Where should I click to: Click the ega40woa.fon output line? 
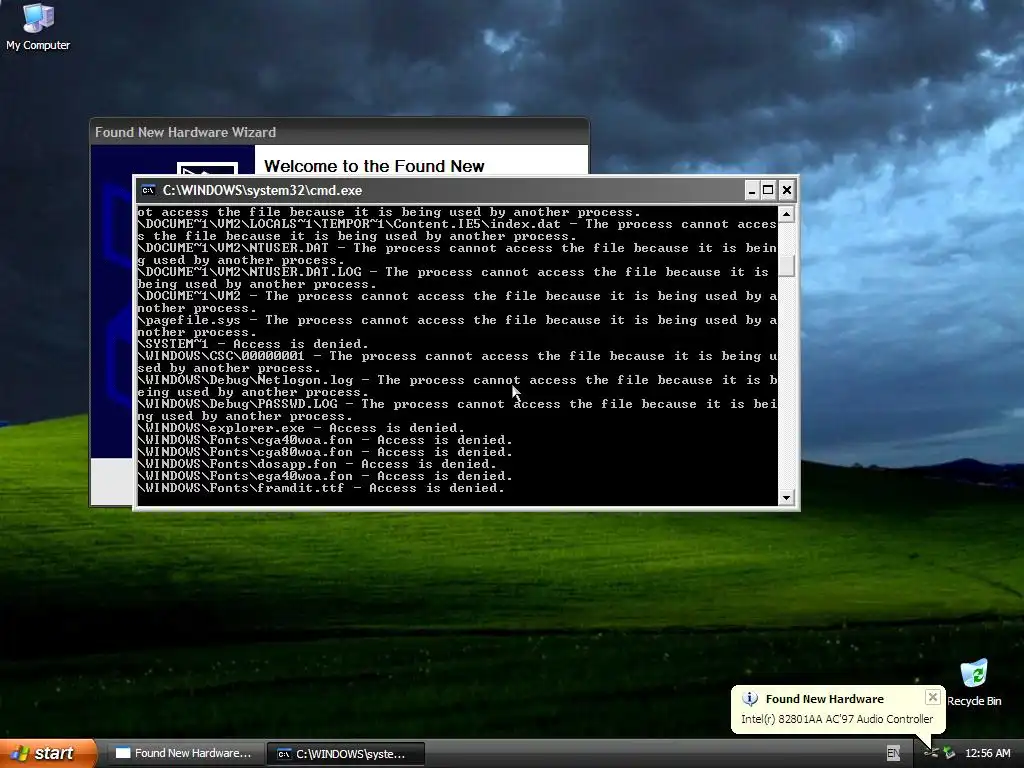tap(325, 476)
